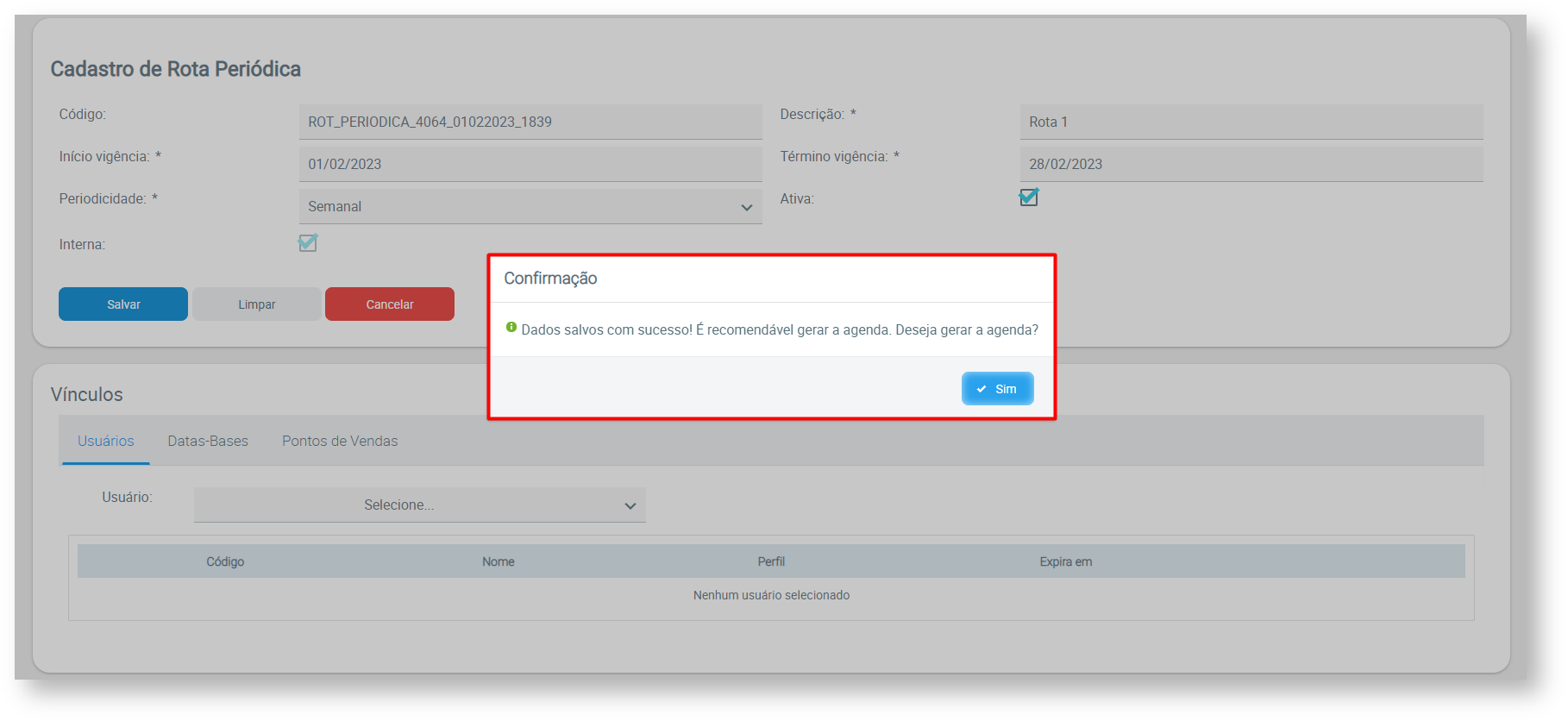Toggle the Ativa checkbox

pyautogui.click(x=1029, y=197)
